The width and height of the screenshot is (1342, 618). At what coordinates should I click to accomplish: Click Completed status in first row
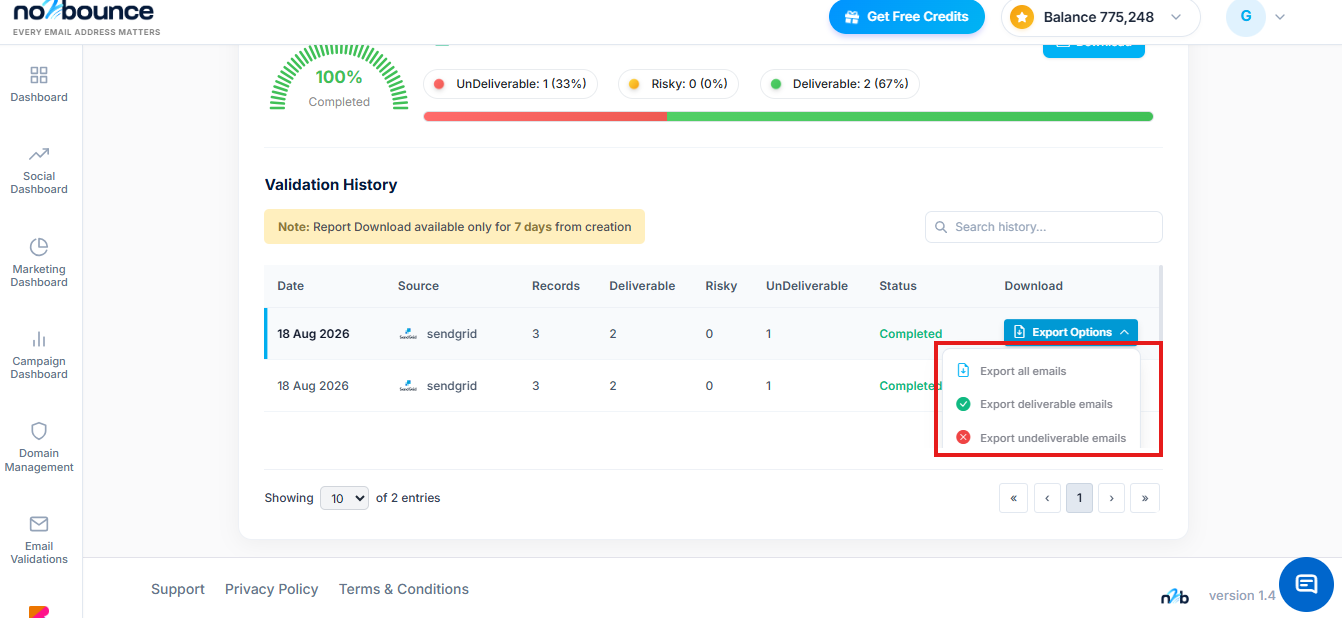(910, 334)
